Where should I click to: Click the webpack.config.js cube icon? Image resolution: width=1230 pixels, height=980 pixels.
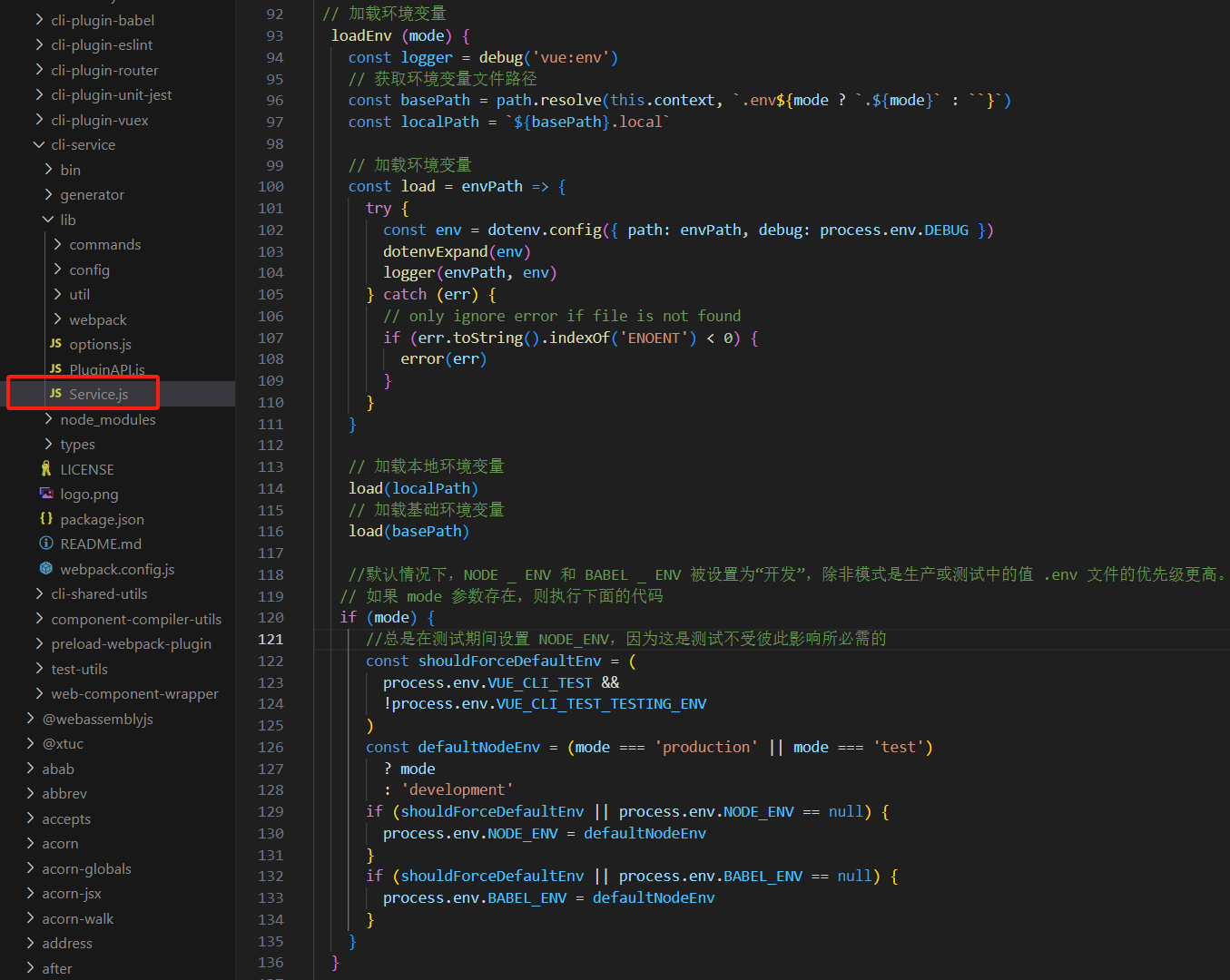tap(46, 569)
